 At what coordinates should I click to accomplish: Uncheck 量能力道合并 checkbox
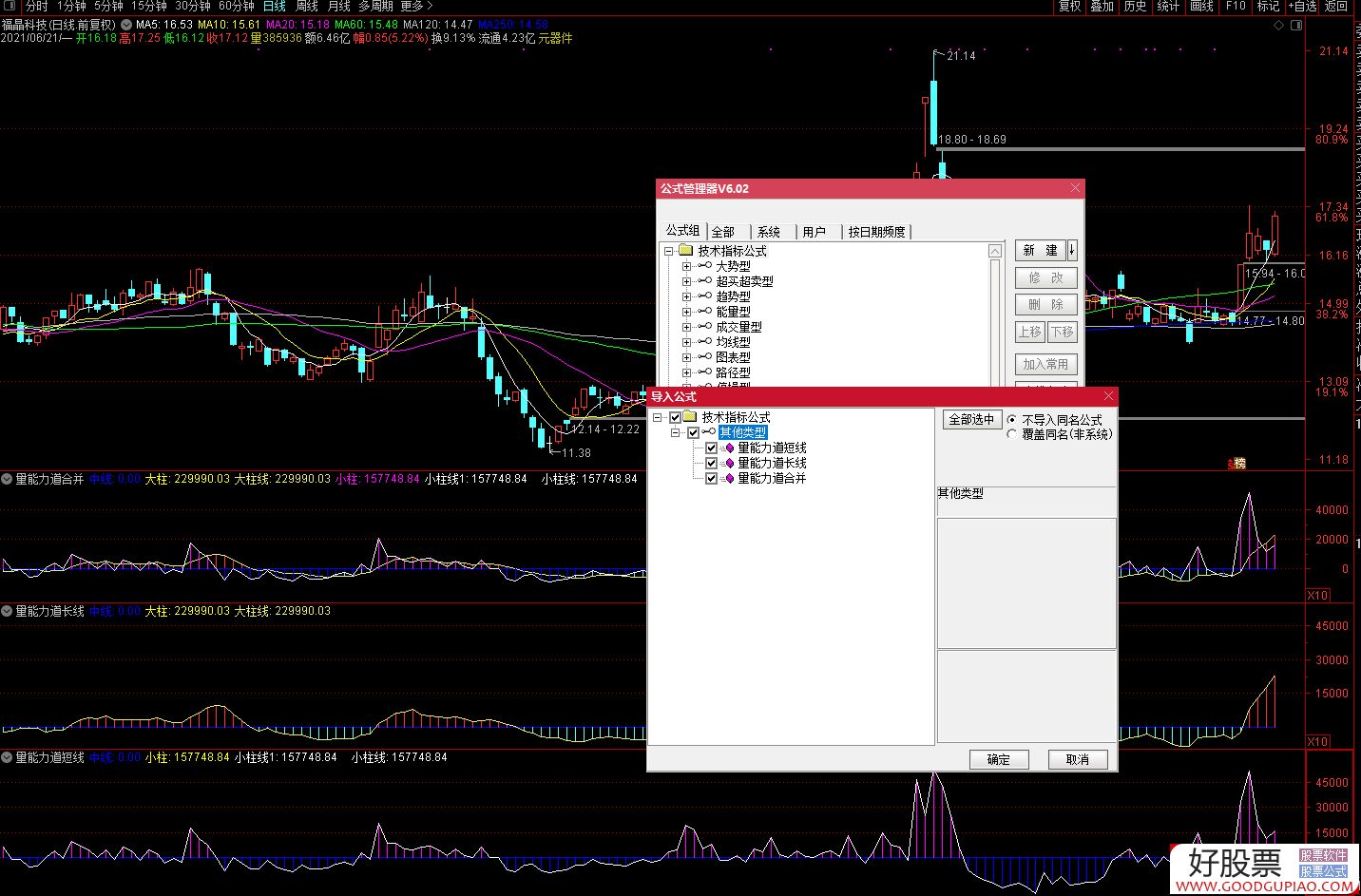click(x=711, y=478)
